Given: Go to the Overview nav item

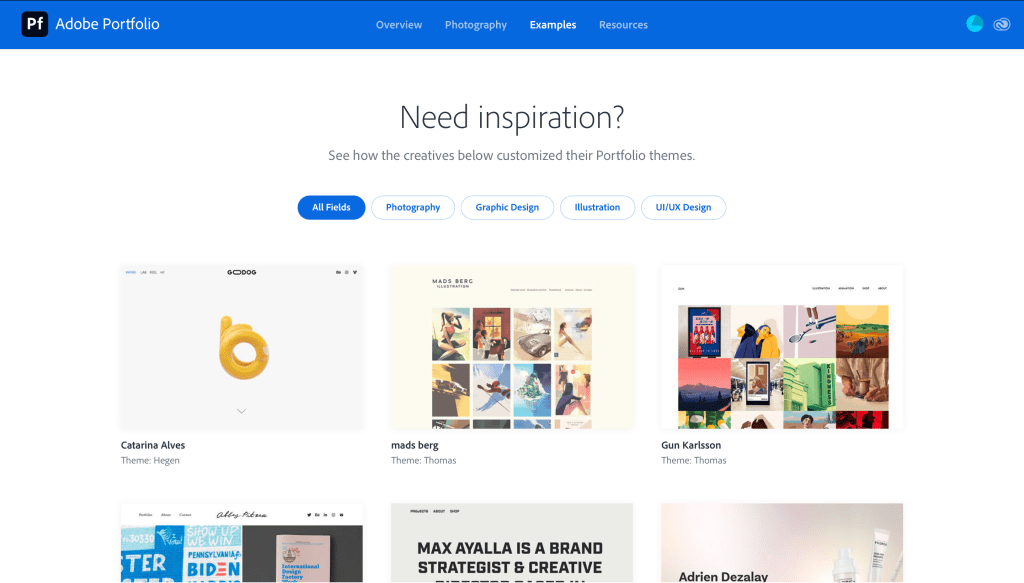Looking at the screenshot, I should (399, 25).
